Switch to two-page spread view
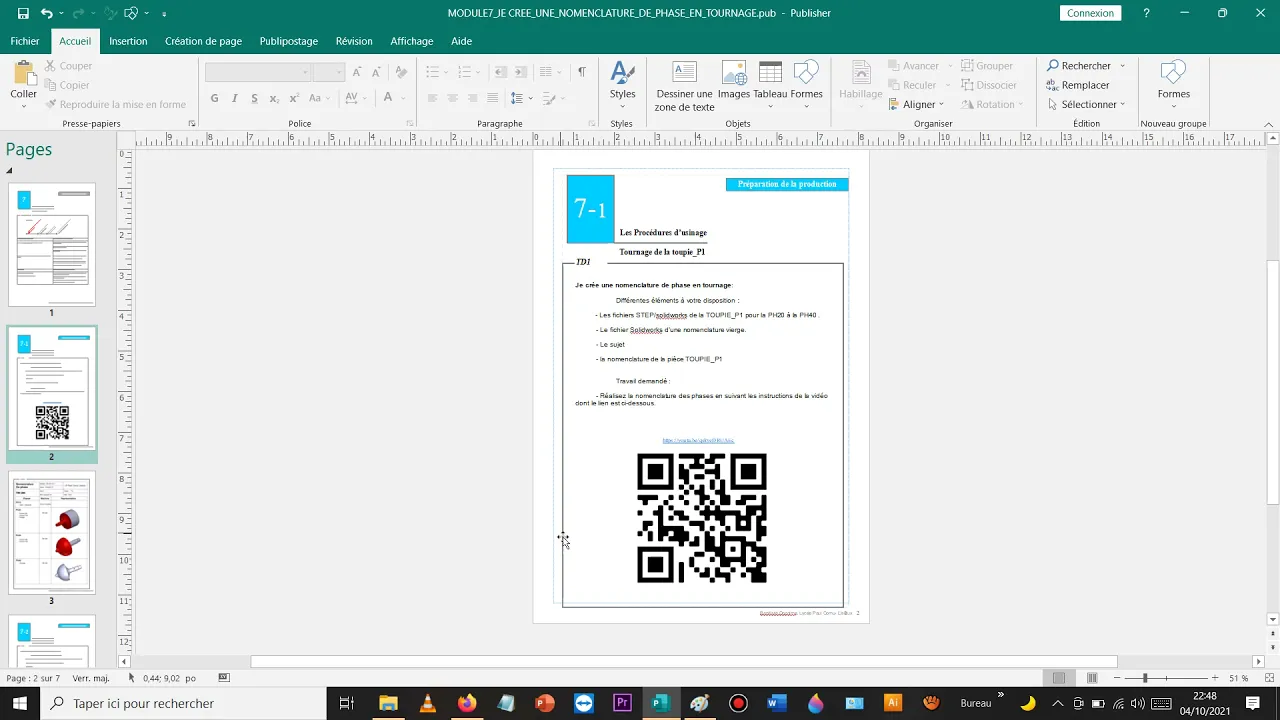Screen dimensions: 1280x720 [x=1092, y=678]
